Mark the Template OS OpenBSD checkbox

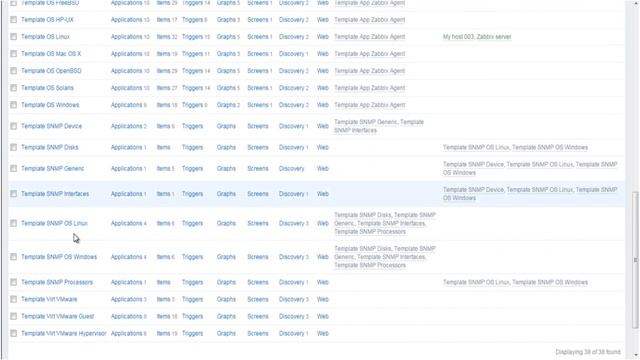point(13,71)
